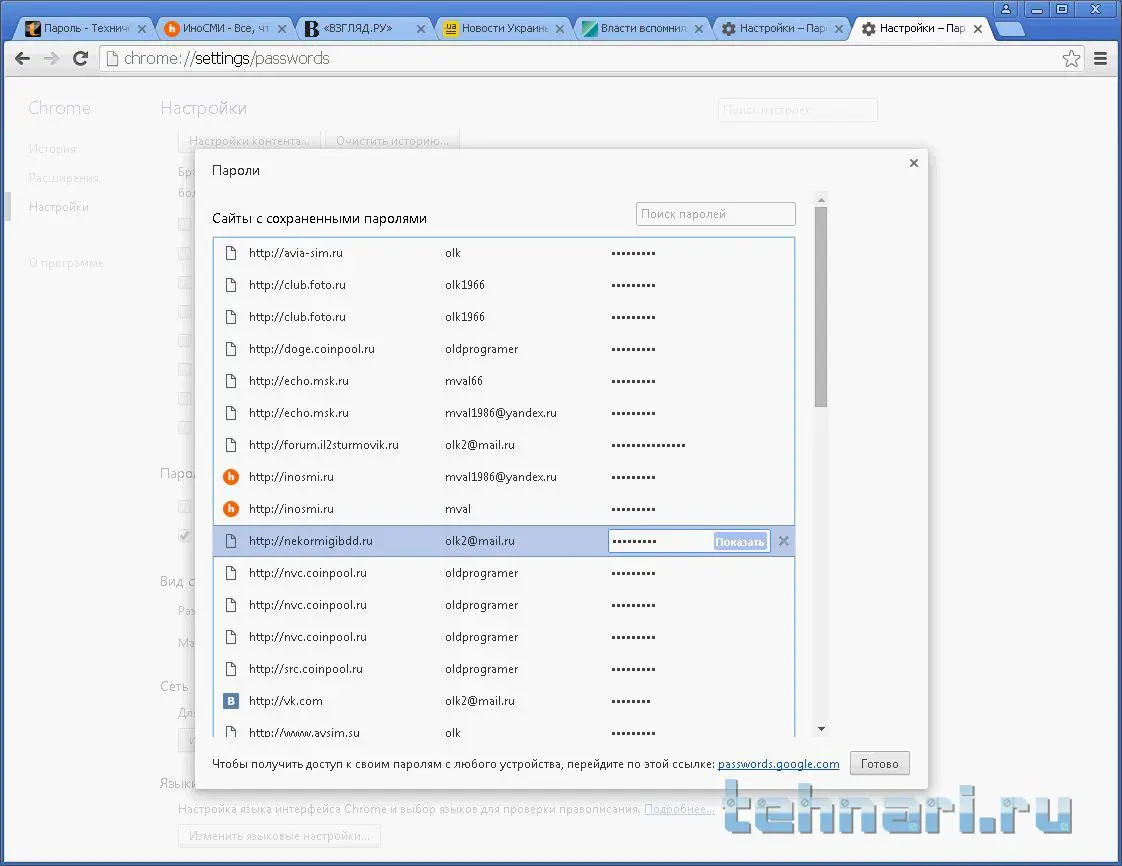
Task: Click the Поиск паролей search field
Action: point(715,214)
